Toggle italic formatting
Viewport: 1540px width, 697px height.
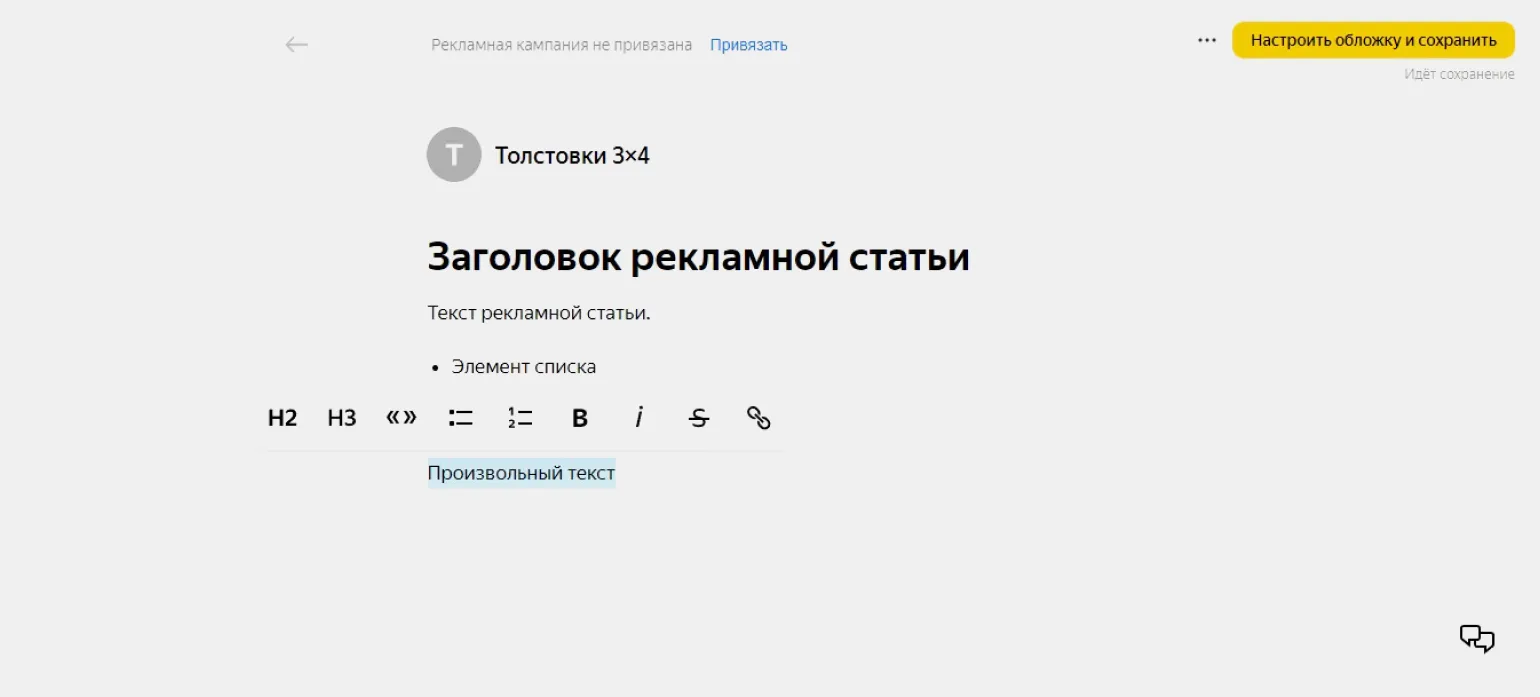(639, 418)
